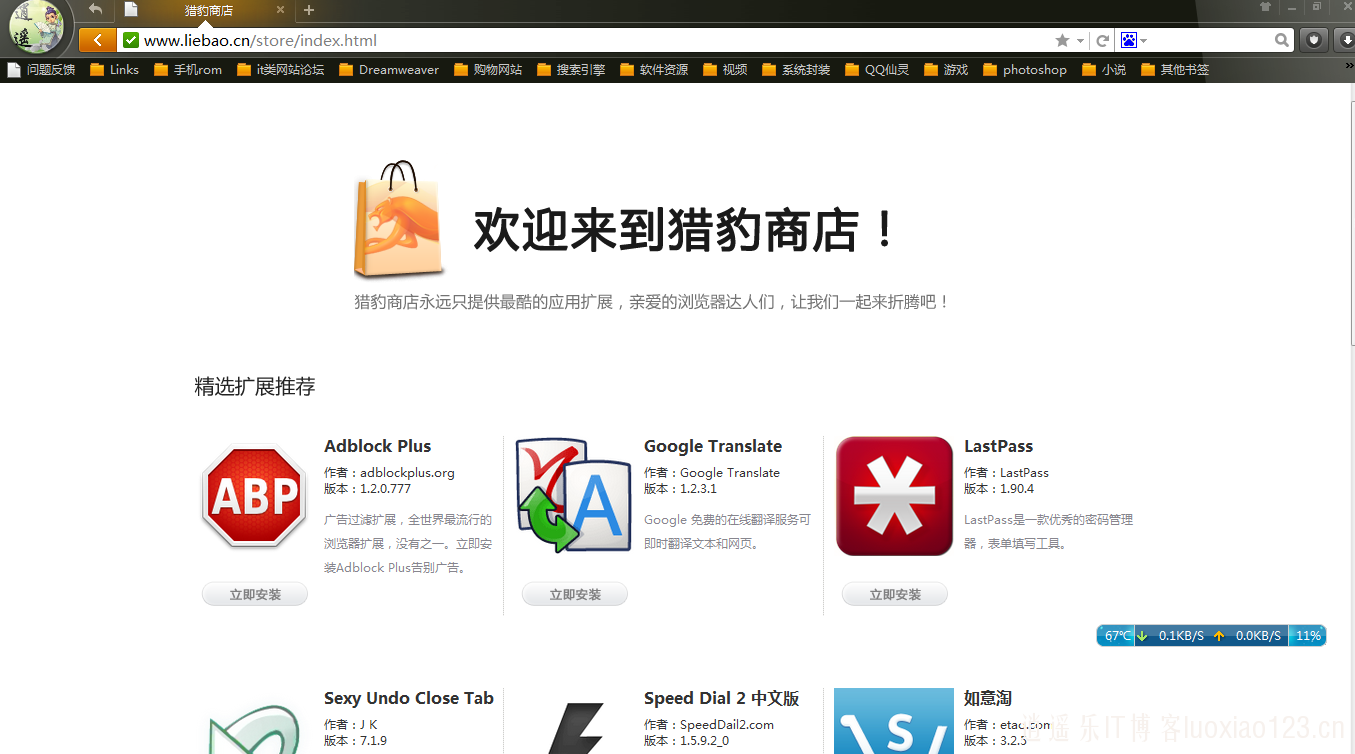Image resolution: width=1355 pixels, height=754 pixels.
Task: Open the Adblock Plus title
Action: [x=378, y=446]
